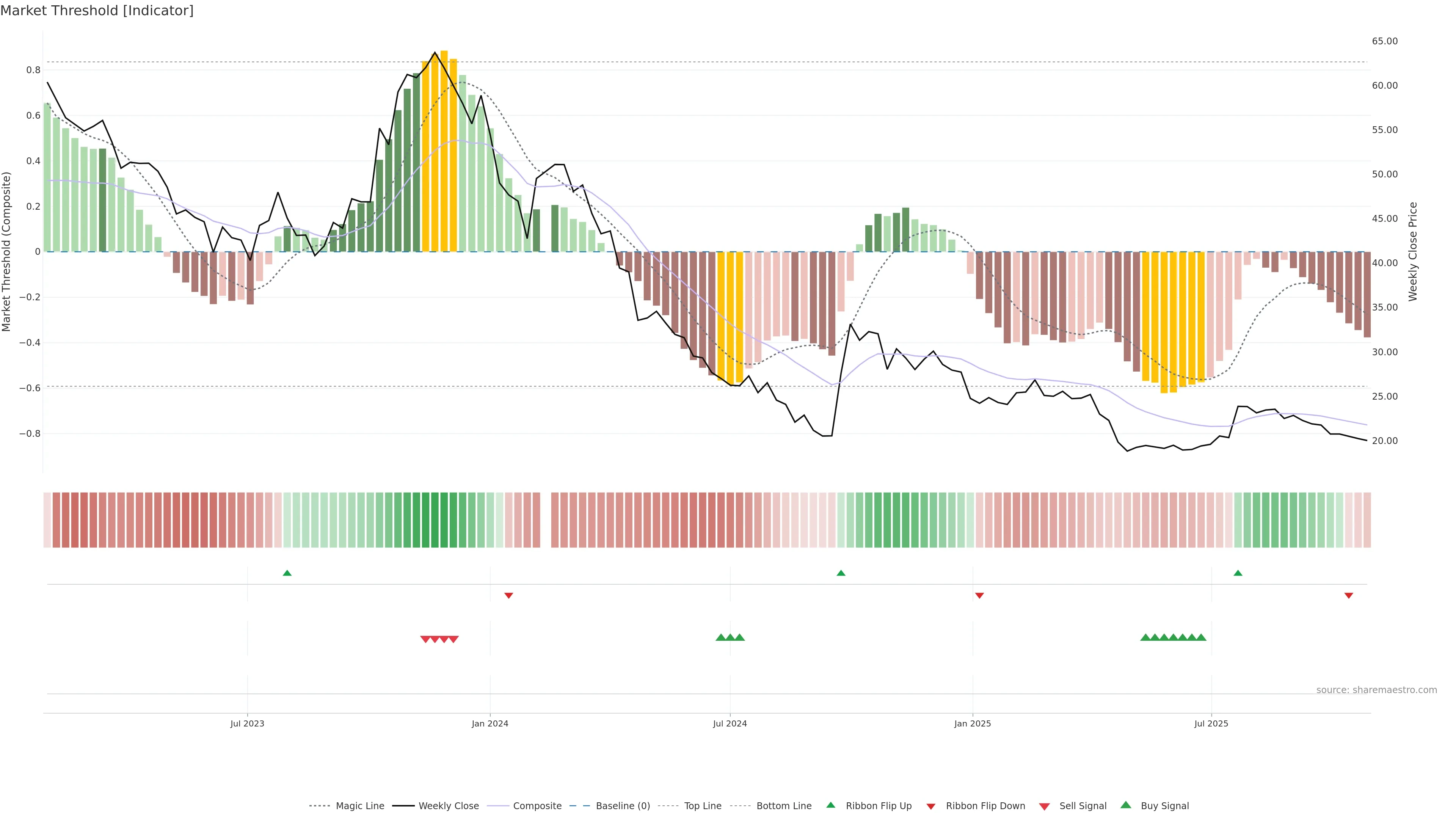1456x819 pixels.
Task: Click the Jul 2023 x-axis label
Action: coord(247,723)
